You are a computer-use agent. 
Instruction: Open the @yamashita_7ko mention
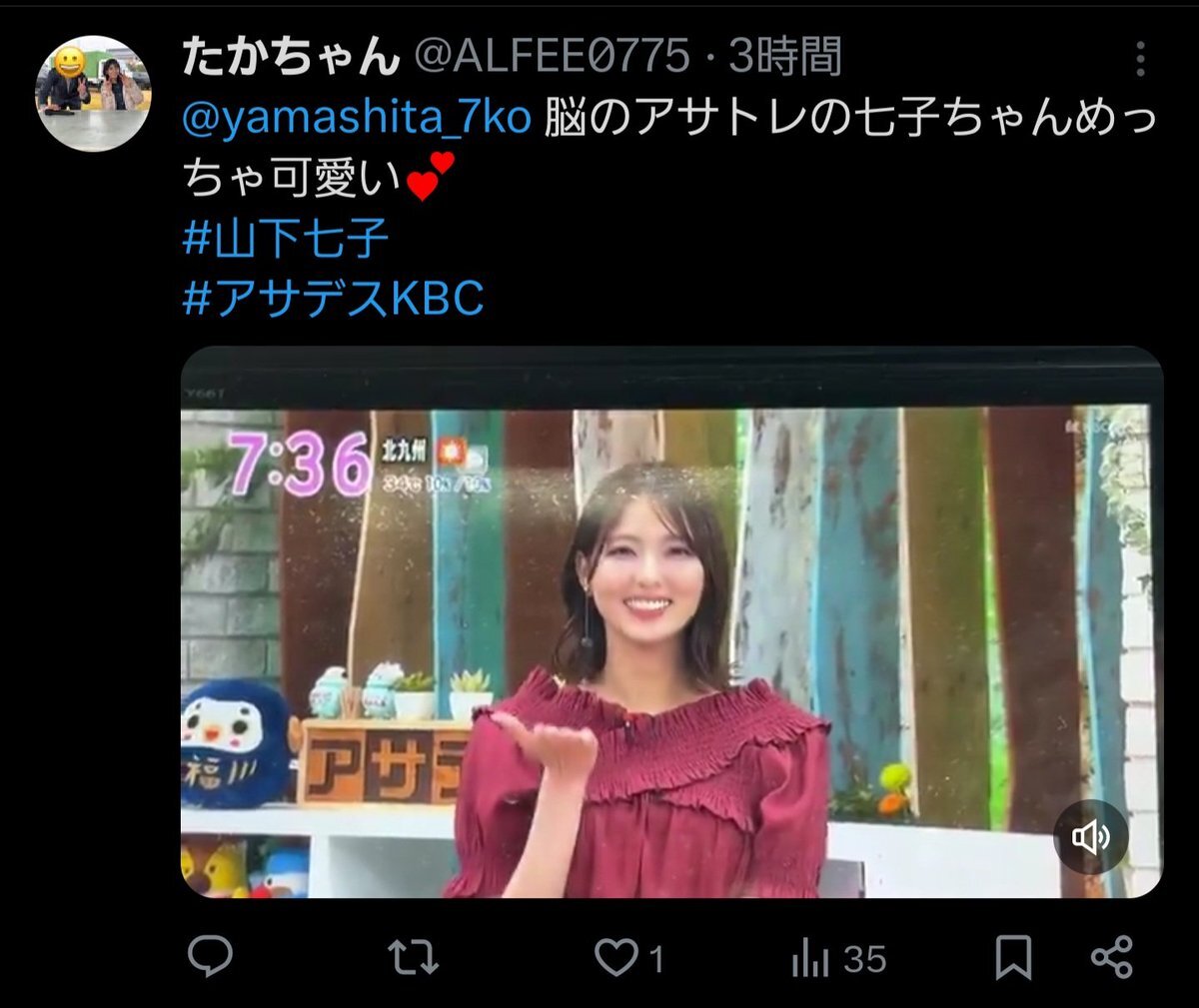coord(357,119)
